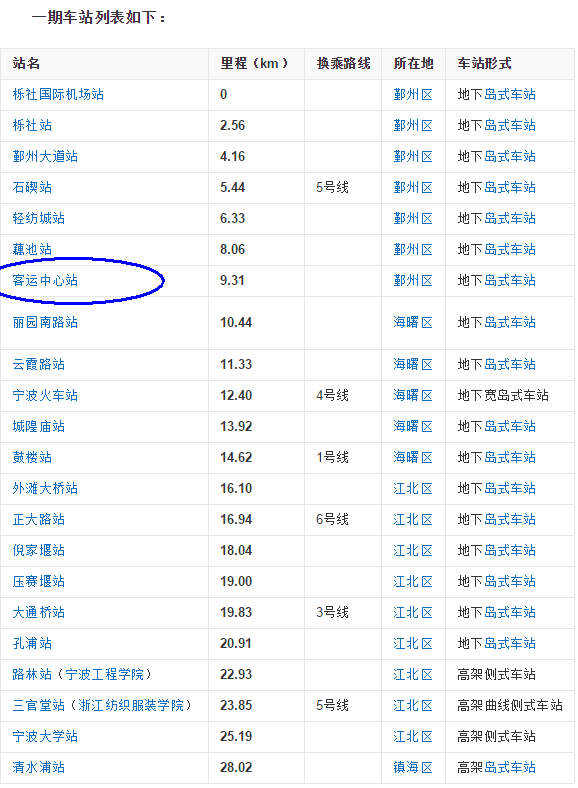Open the 三官堂站（浙江纺织服装学院）link
This screenshot has width=578, height=788.
tap(102, 706)
